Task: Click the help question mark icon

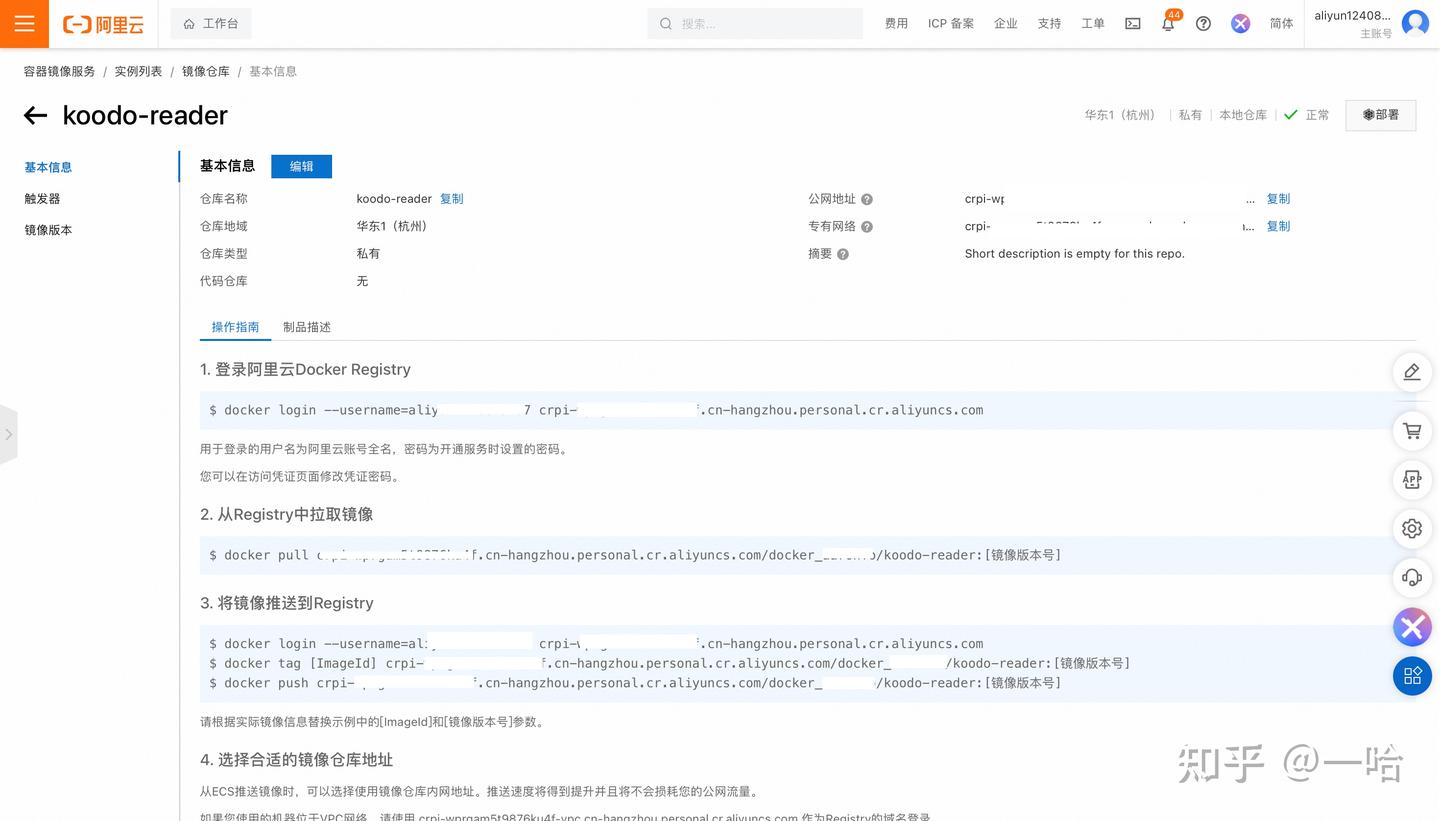Action: 1203,23
